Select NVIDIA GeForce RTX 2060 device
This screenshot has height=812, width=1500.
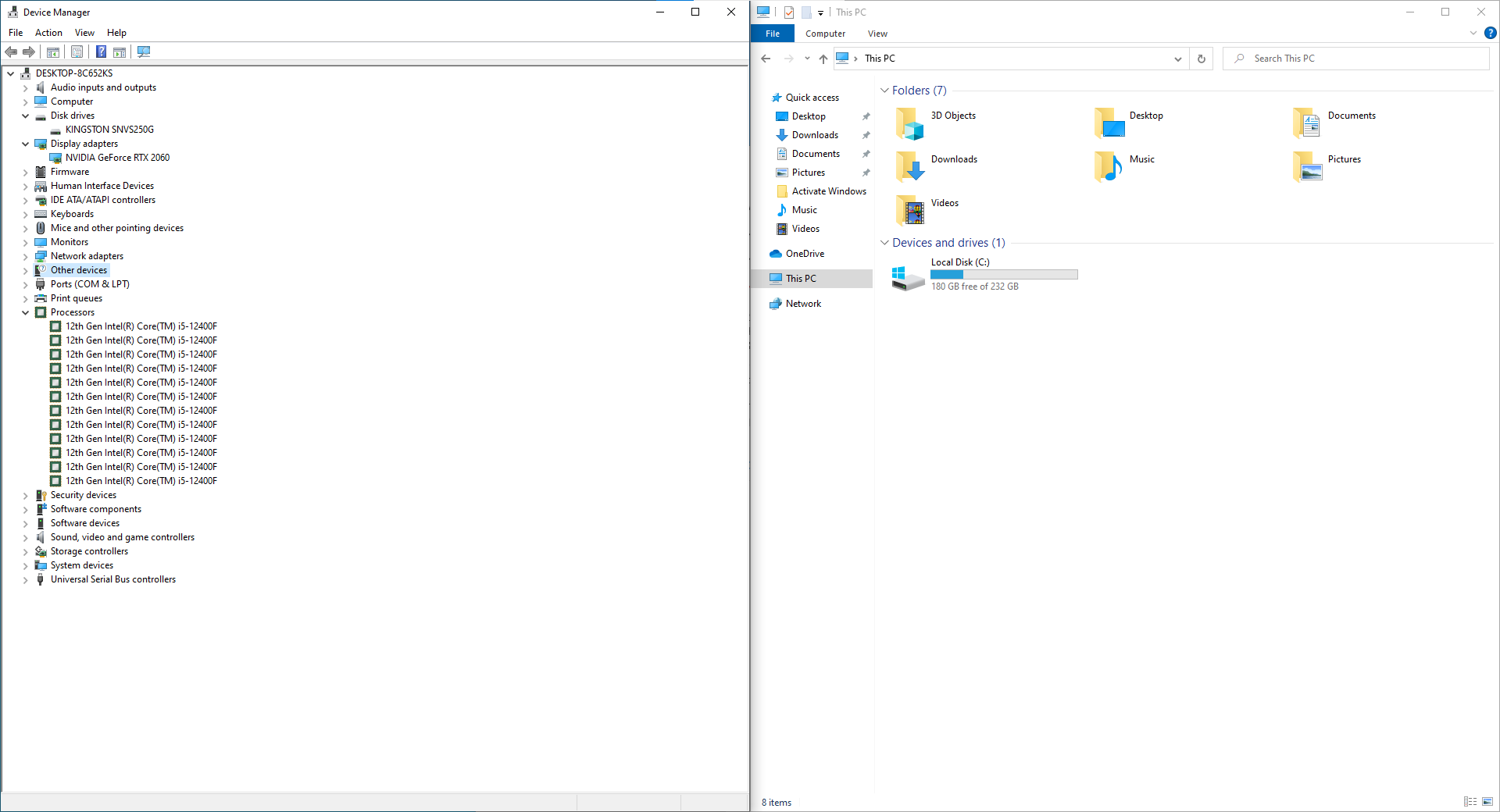click(117, 158)
